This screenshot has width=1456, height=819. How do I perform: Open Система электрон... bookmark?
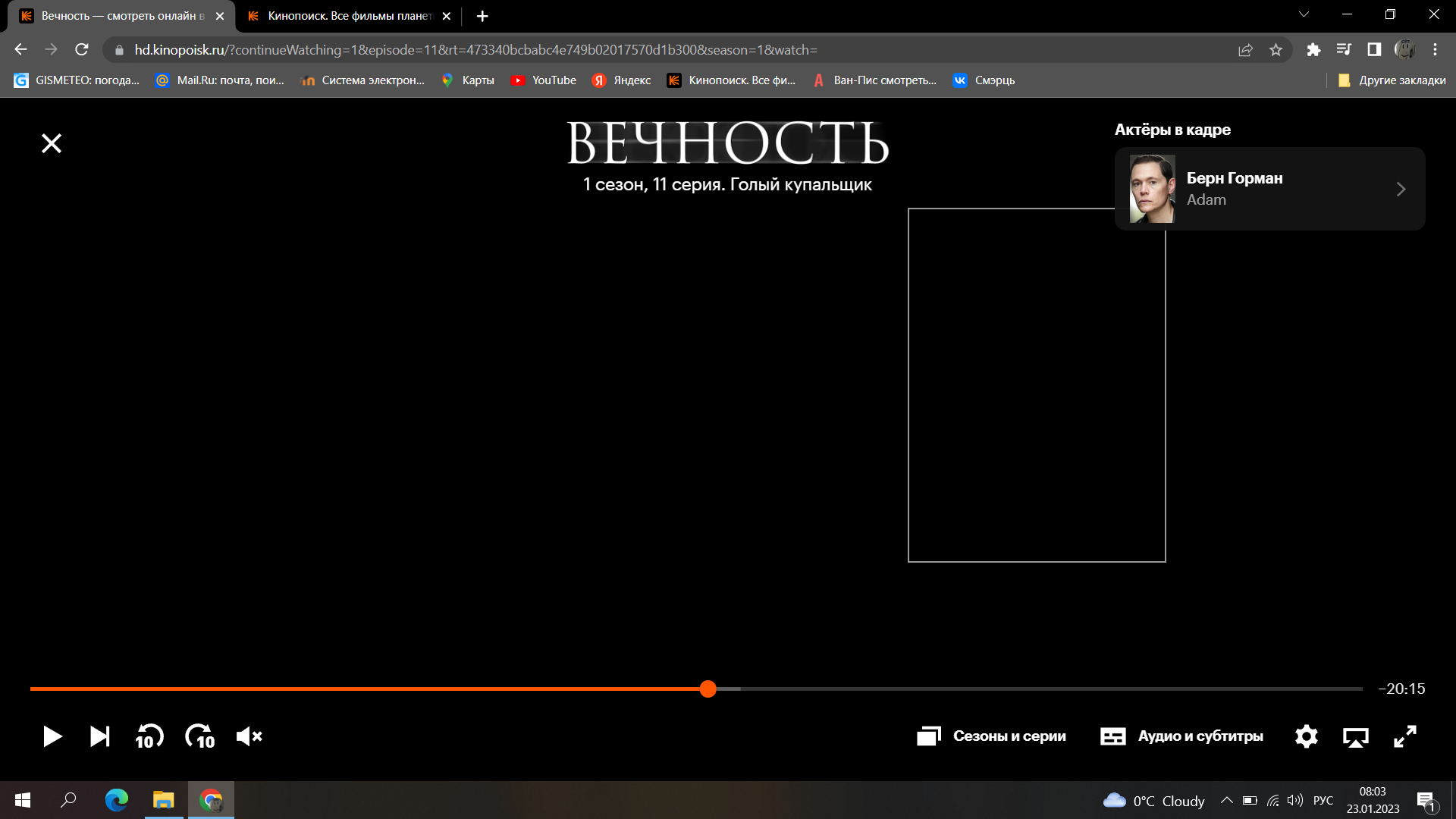362,80
